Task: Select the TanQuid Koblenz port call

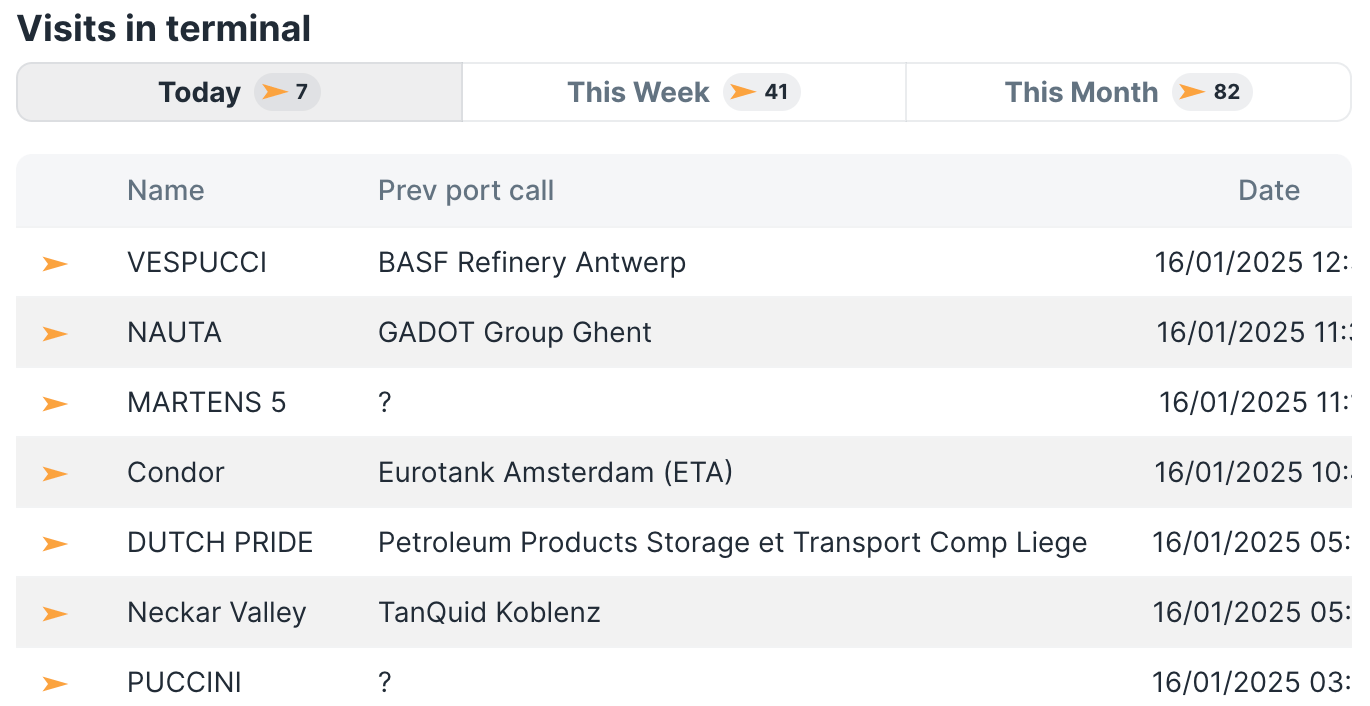Action: tap(489, 613)
